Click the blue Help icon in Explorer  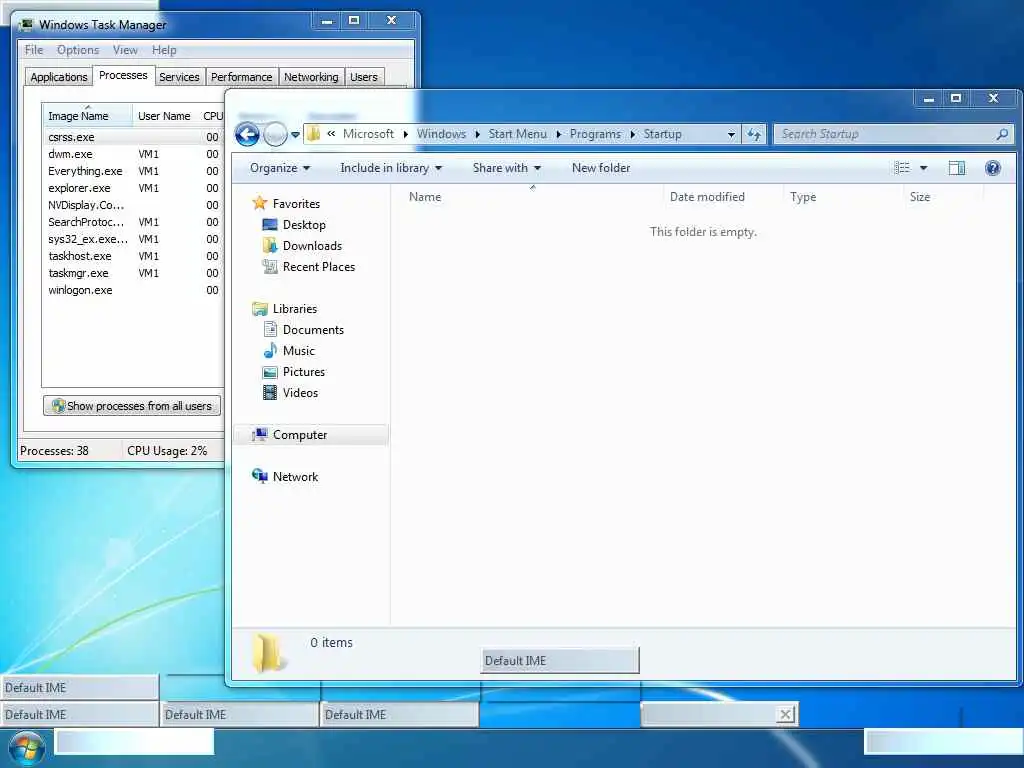993,168
